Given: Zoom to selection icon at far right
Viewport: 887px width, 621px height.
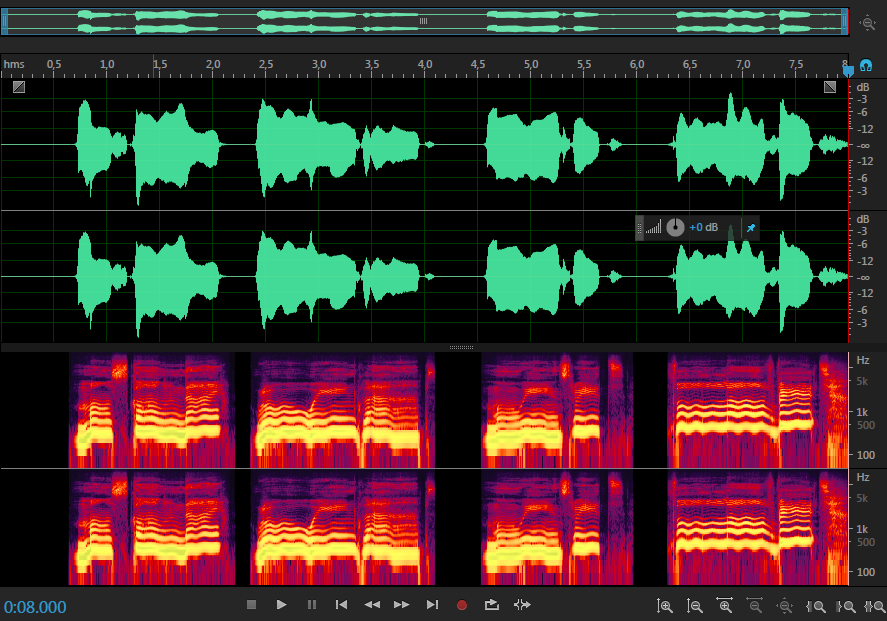Looking at the screenshot, I should pyautogui.click(x=875, y=606).
